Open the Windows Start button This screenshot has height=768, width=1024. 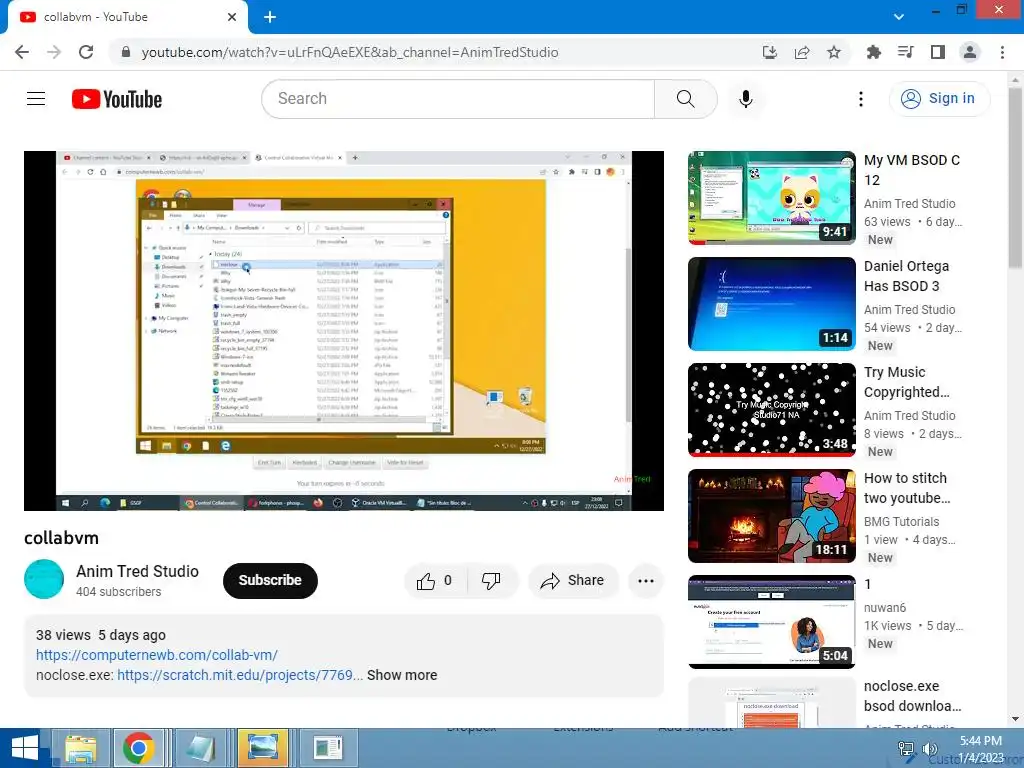(25, 748)
